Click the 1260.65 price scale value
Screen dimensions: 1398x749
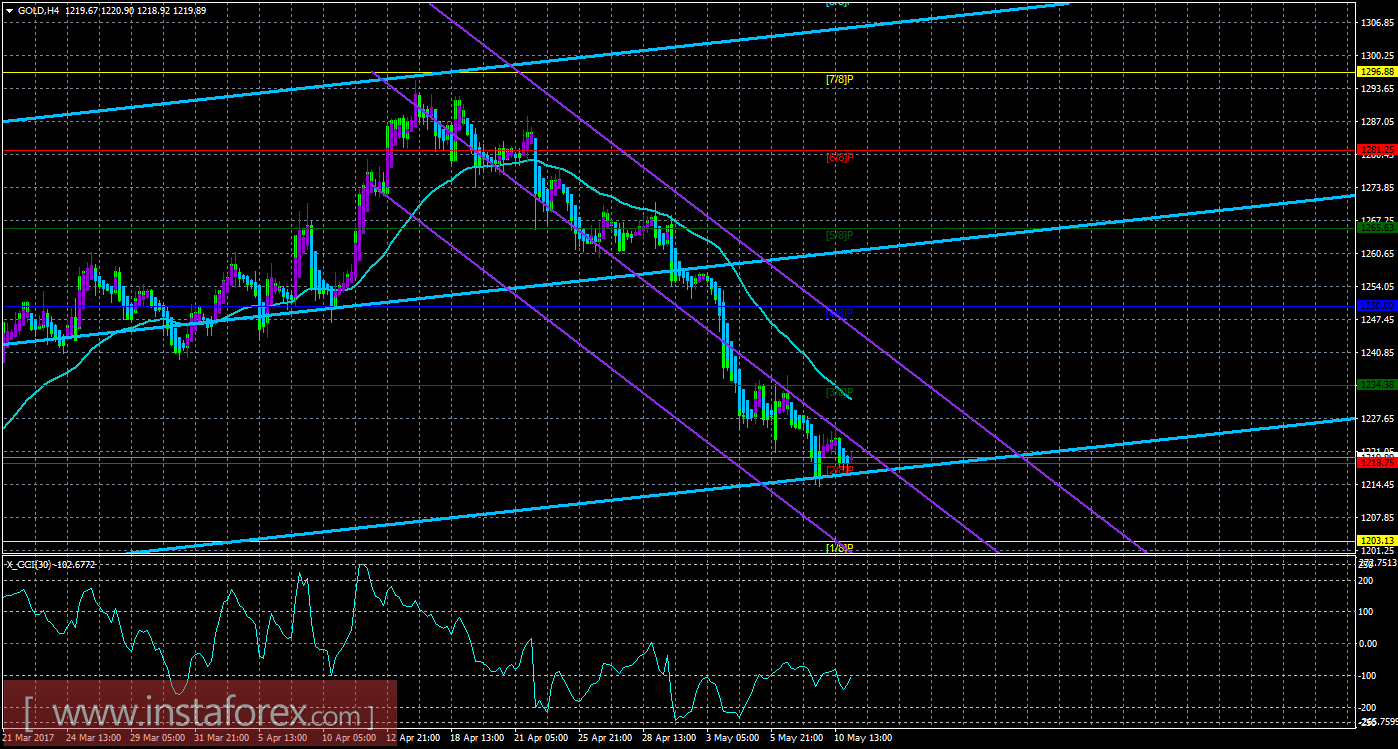tap(1377, 254)
